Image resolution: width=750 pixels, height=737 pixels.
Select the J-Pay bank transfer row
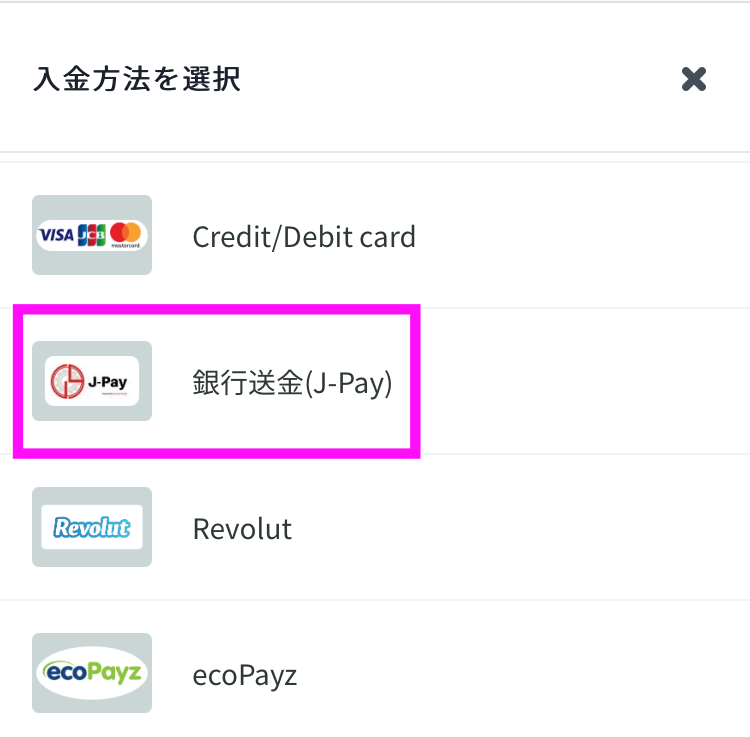[x=375, y=381]
